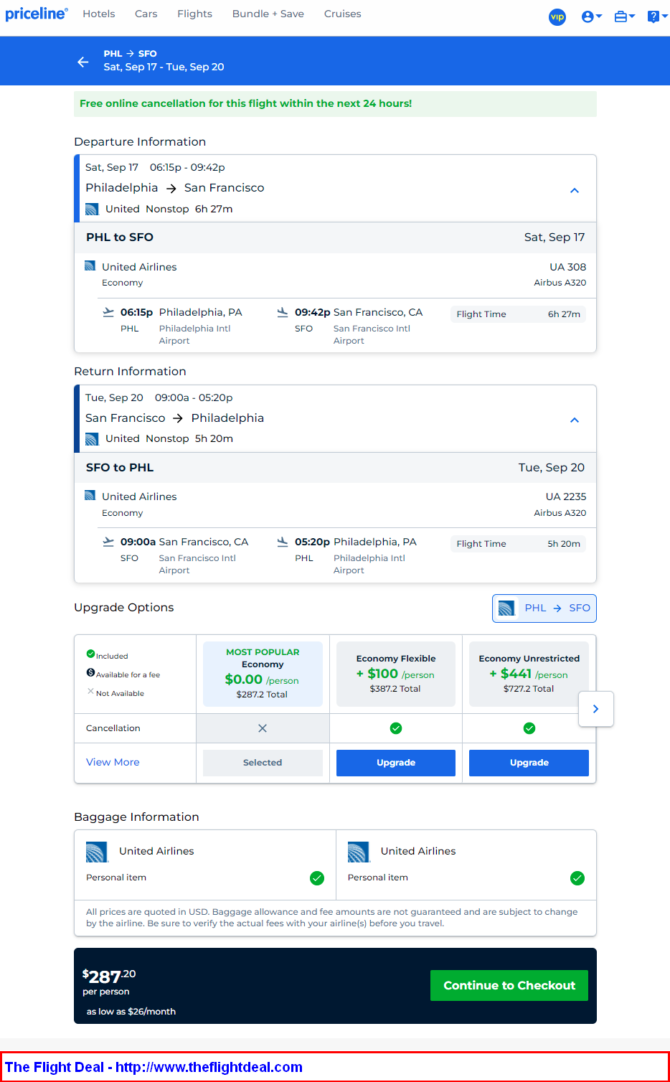Click the Selected button under Economy
This screenshot has height=1082, width=670.
[262, 763]
